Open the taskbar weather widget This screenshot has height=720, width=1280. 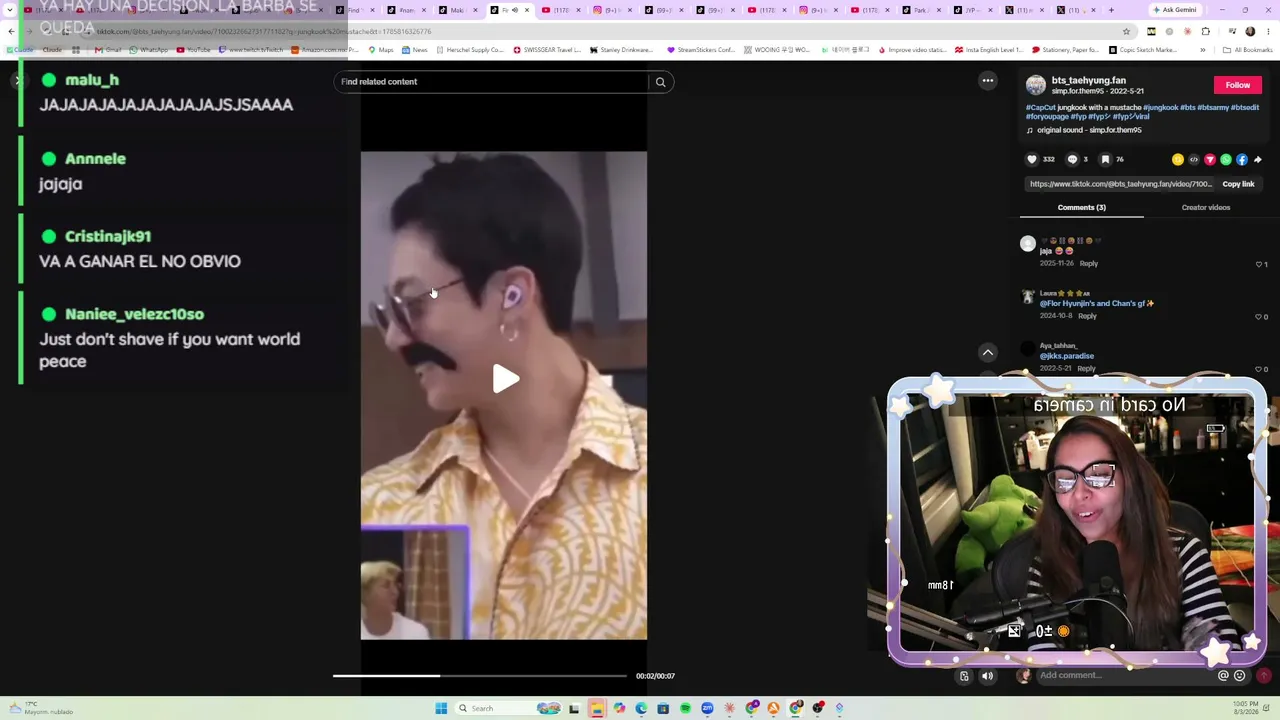click(x=42, y=709)
